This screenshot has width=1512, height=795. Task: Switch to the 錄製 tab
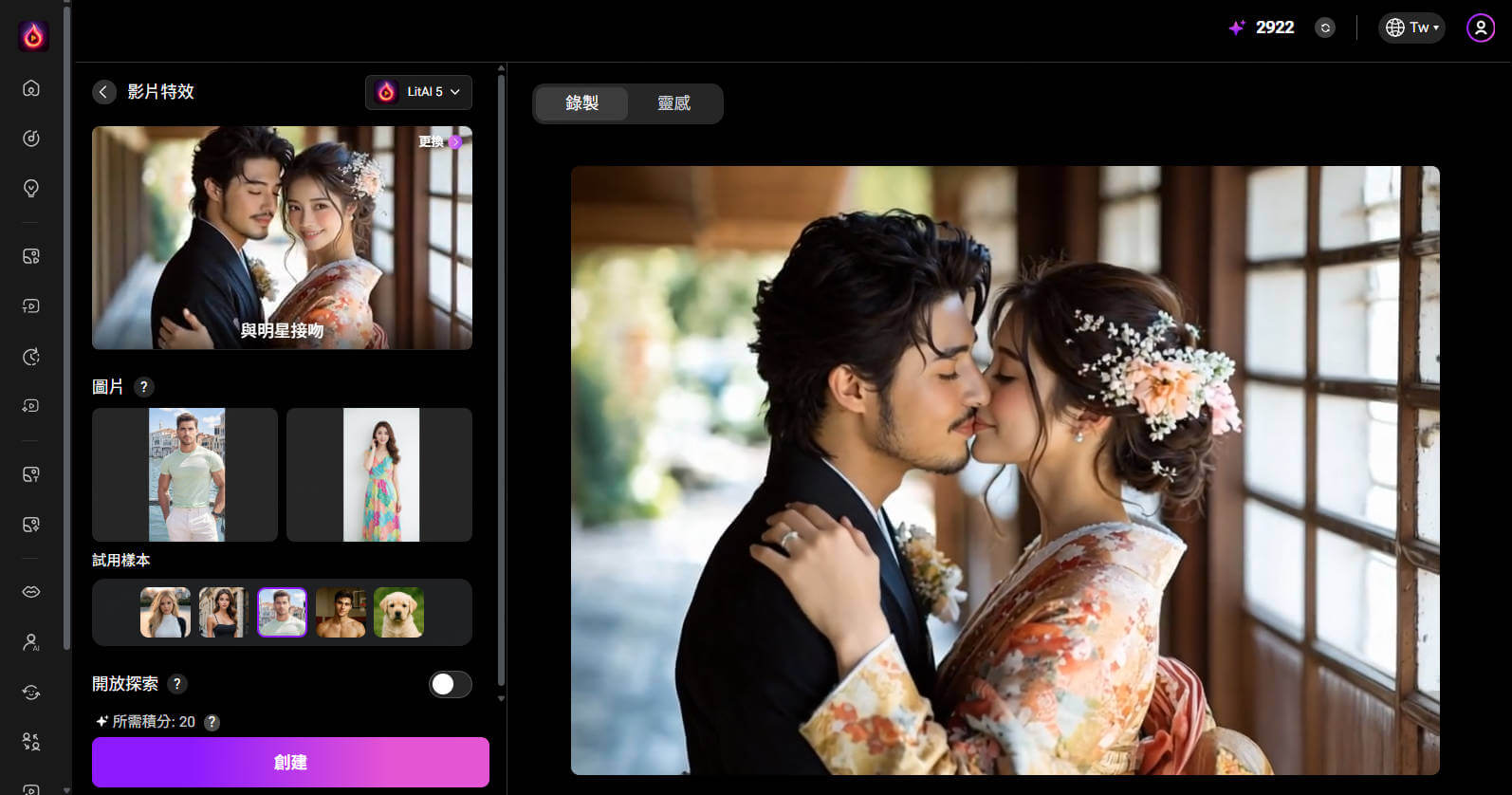tap(581, 103)
